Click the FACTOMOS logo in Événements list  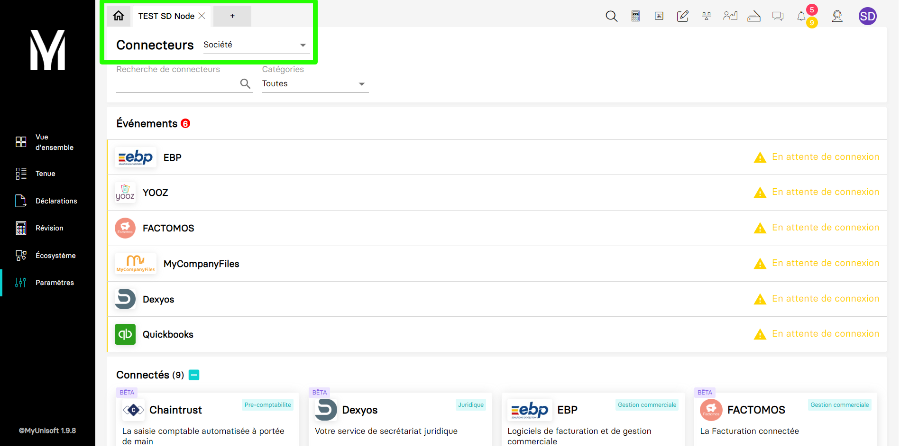125,228
